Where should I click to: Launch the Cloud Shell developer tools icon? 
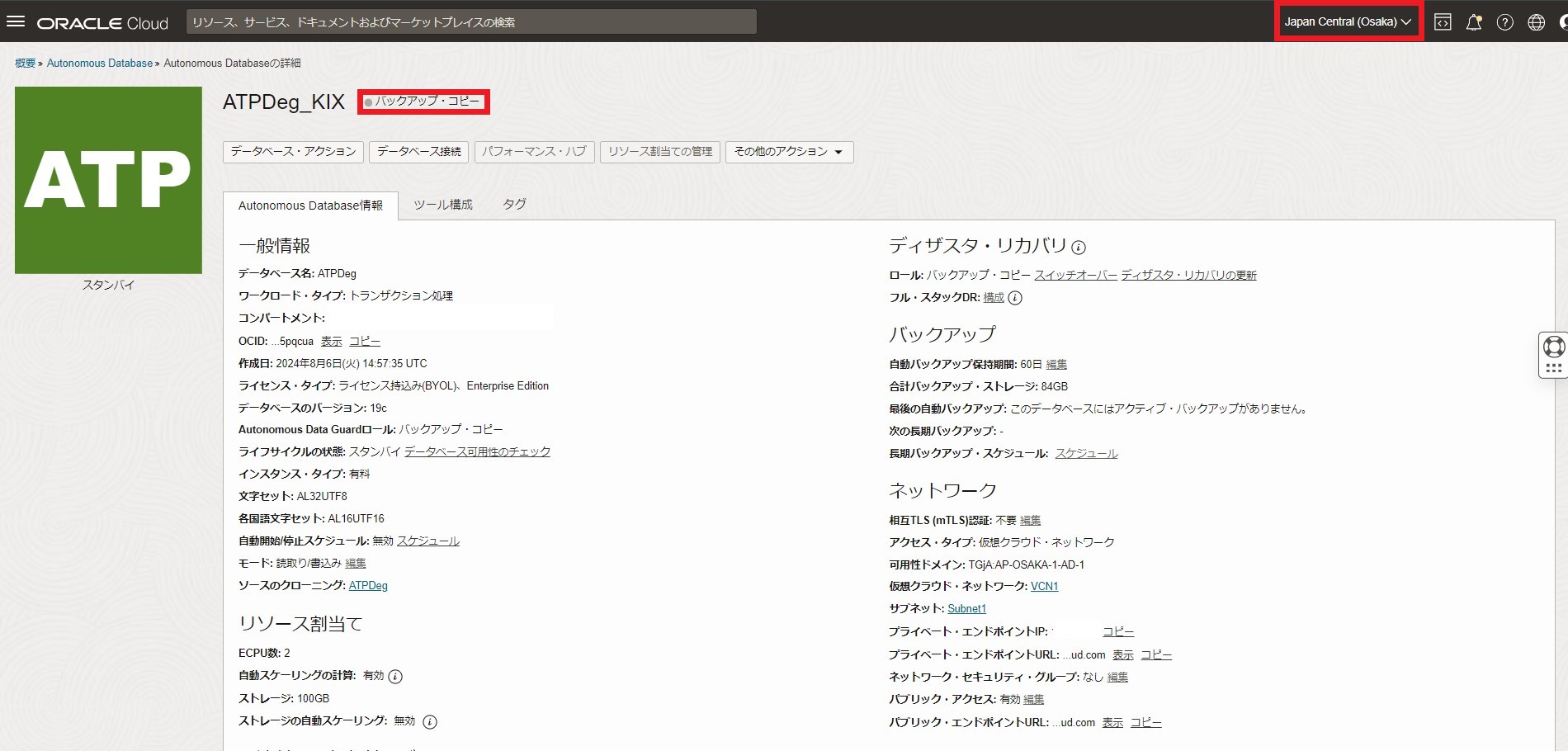(x=1443, y=22)
